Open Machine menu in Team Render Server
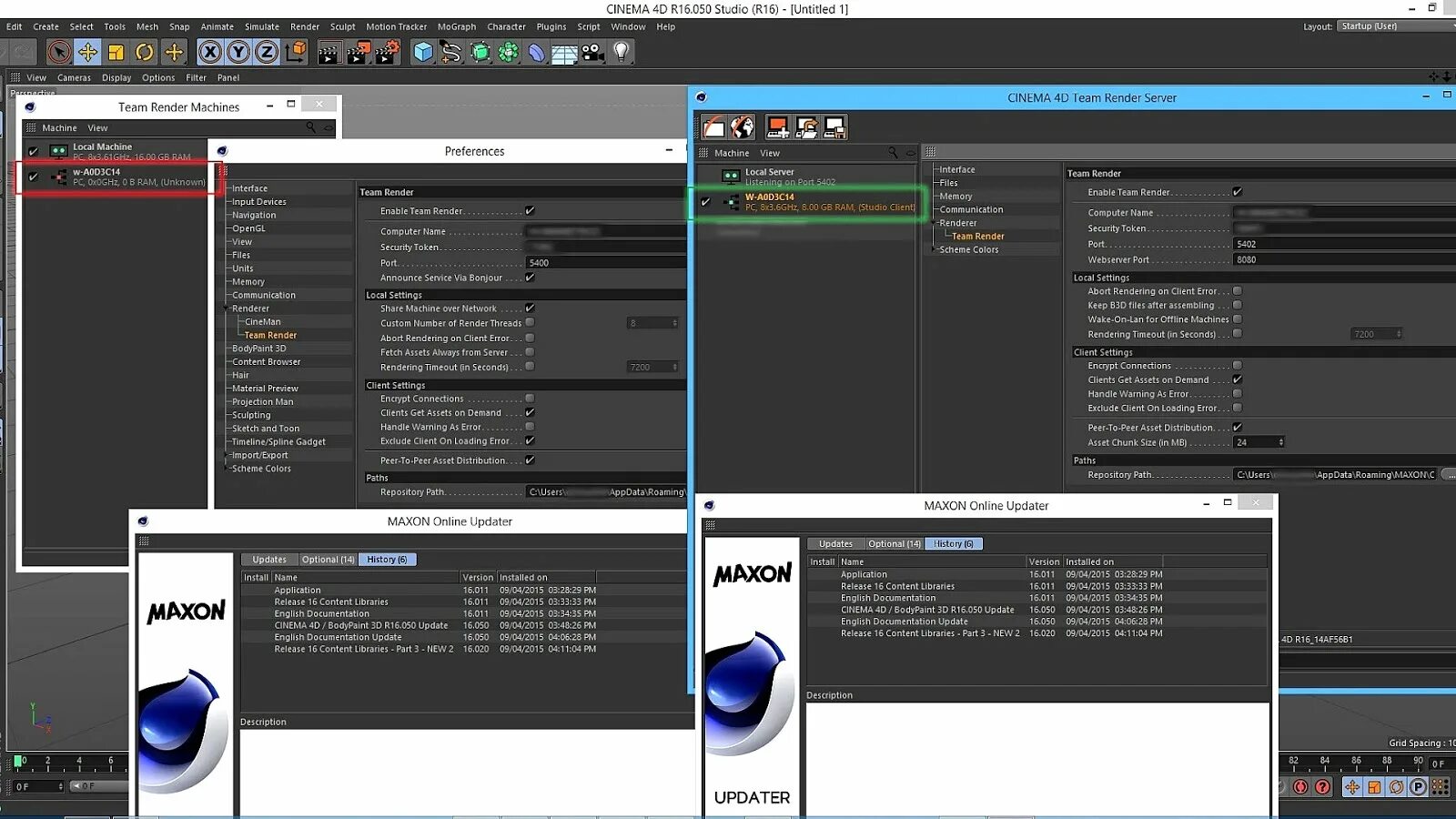 [732, 153]
